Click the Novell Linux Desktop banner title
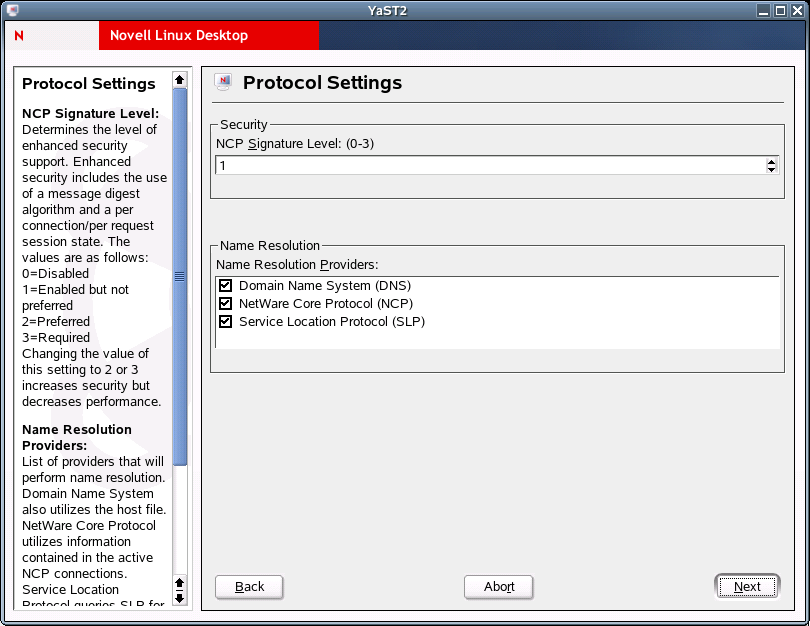Viewport: 810px width, 626px height. point(179,36)
